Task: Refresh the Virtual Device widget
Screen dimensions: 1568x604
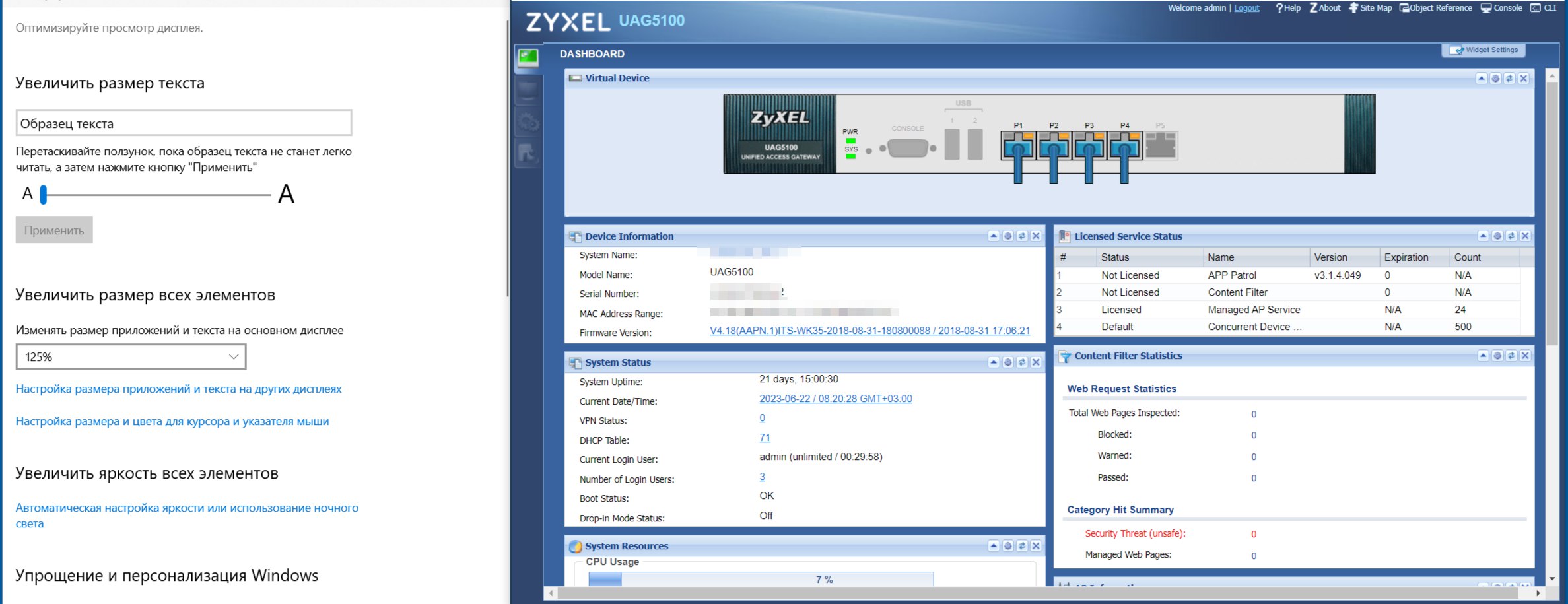Action: click(x=1509, y=79)
